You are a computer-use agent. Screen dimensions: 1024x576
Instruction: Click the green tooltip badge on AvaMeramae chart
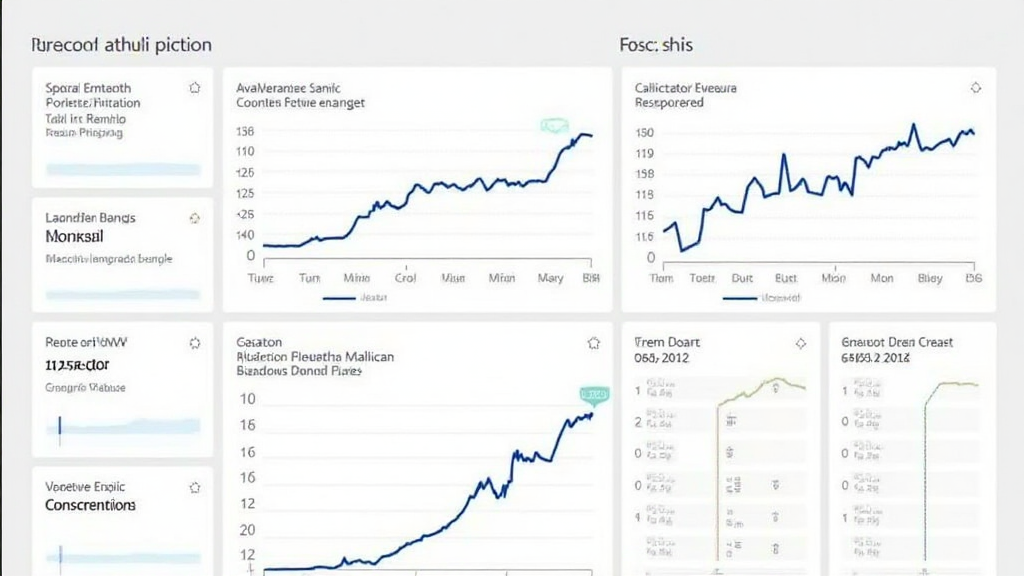(553, 125)
